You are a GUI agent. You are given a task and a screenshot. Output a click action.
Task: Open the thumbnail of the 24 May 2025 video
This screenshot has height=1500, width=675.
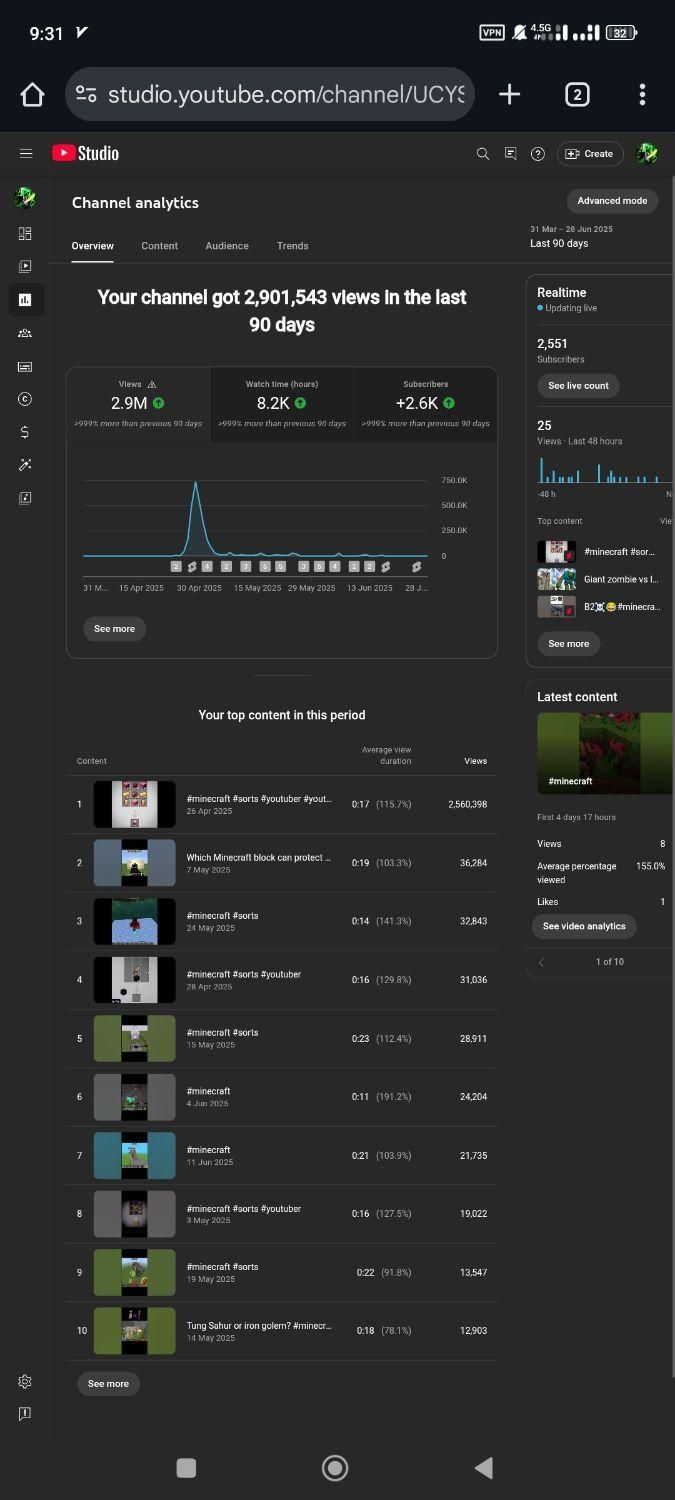coord(134,921)
